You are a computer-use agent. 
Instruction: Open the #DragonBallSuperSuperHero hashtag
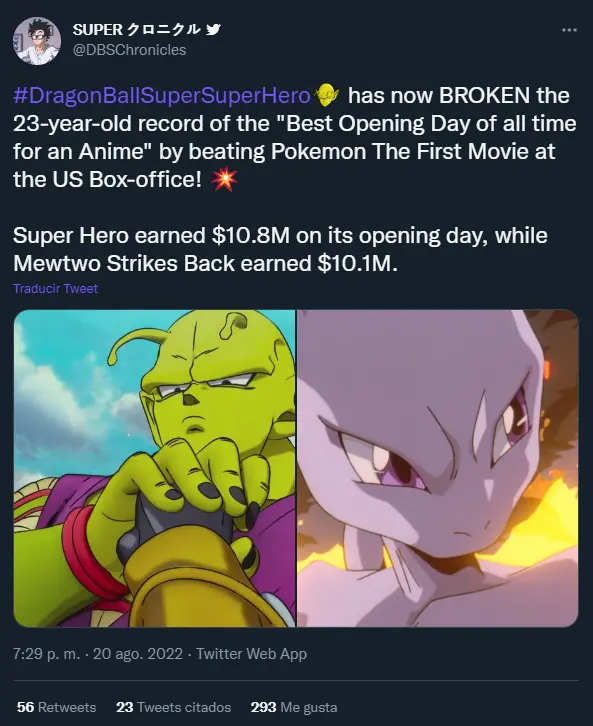click(x=162, y=95)
